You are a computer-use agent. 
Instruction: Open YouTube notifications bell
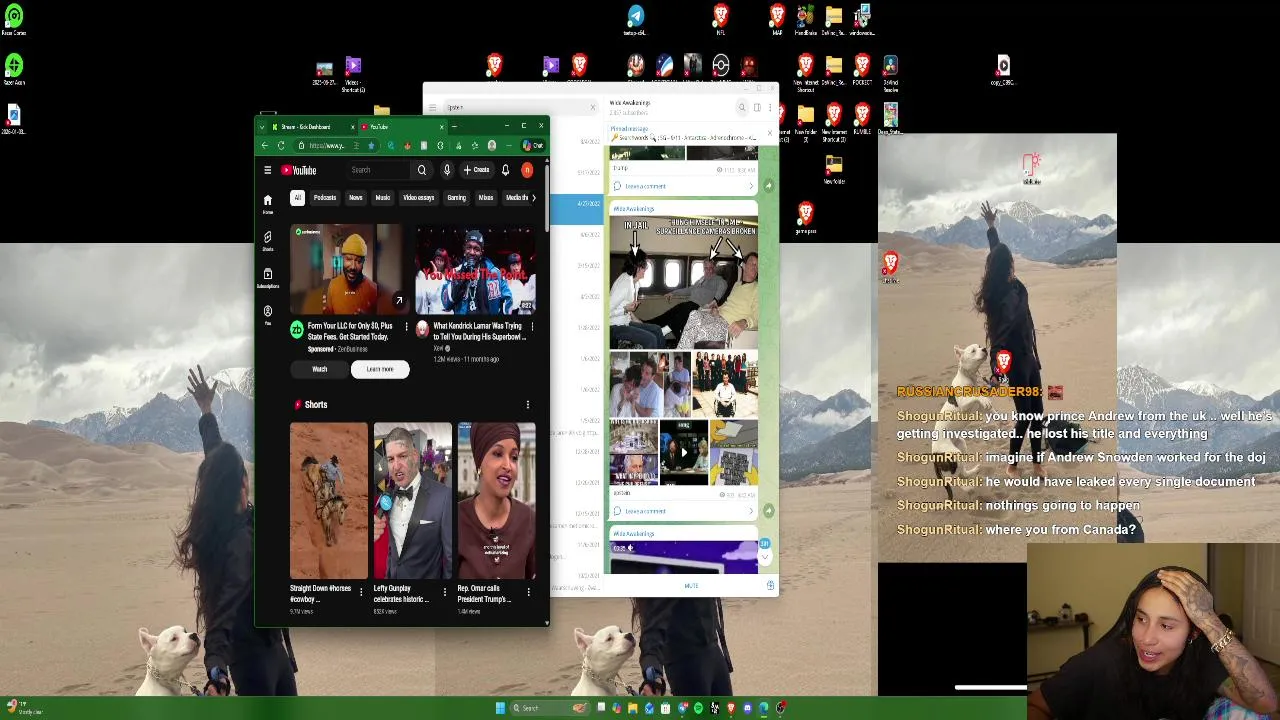pos(506,170)
